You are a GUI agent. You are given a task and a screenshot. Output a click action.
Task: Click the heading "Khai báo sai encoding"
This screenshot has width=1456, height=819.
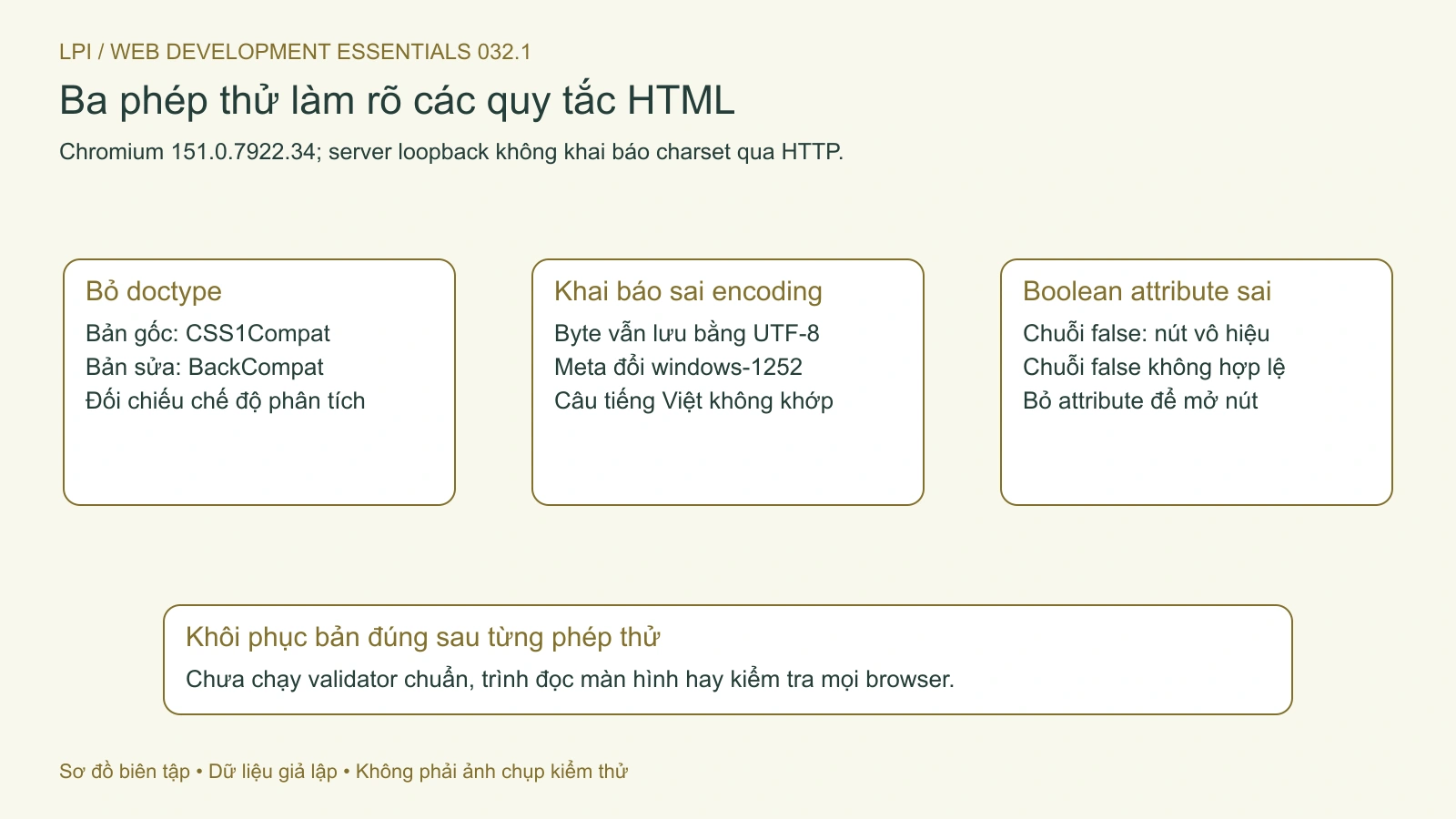point(688,291)
